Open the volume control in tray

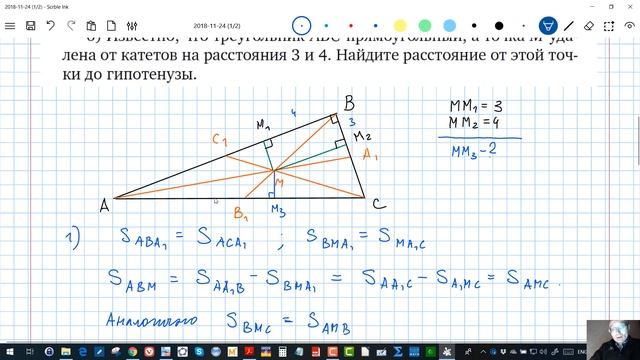[544, 352]
